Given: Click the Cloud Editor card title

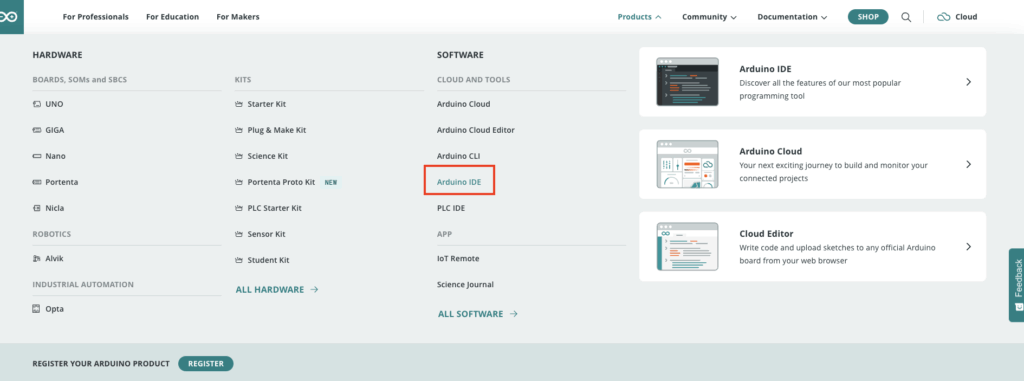Looking at the screenshot, I should pyautogui.click(x=766, y=233).
